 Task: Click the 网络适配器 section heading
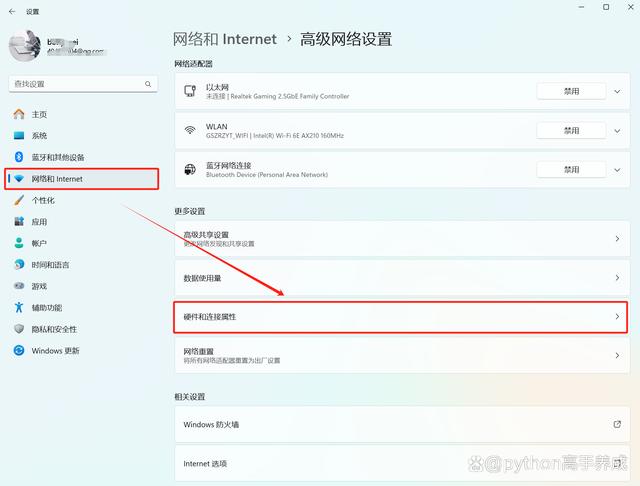[193, 64]
